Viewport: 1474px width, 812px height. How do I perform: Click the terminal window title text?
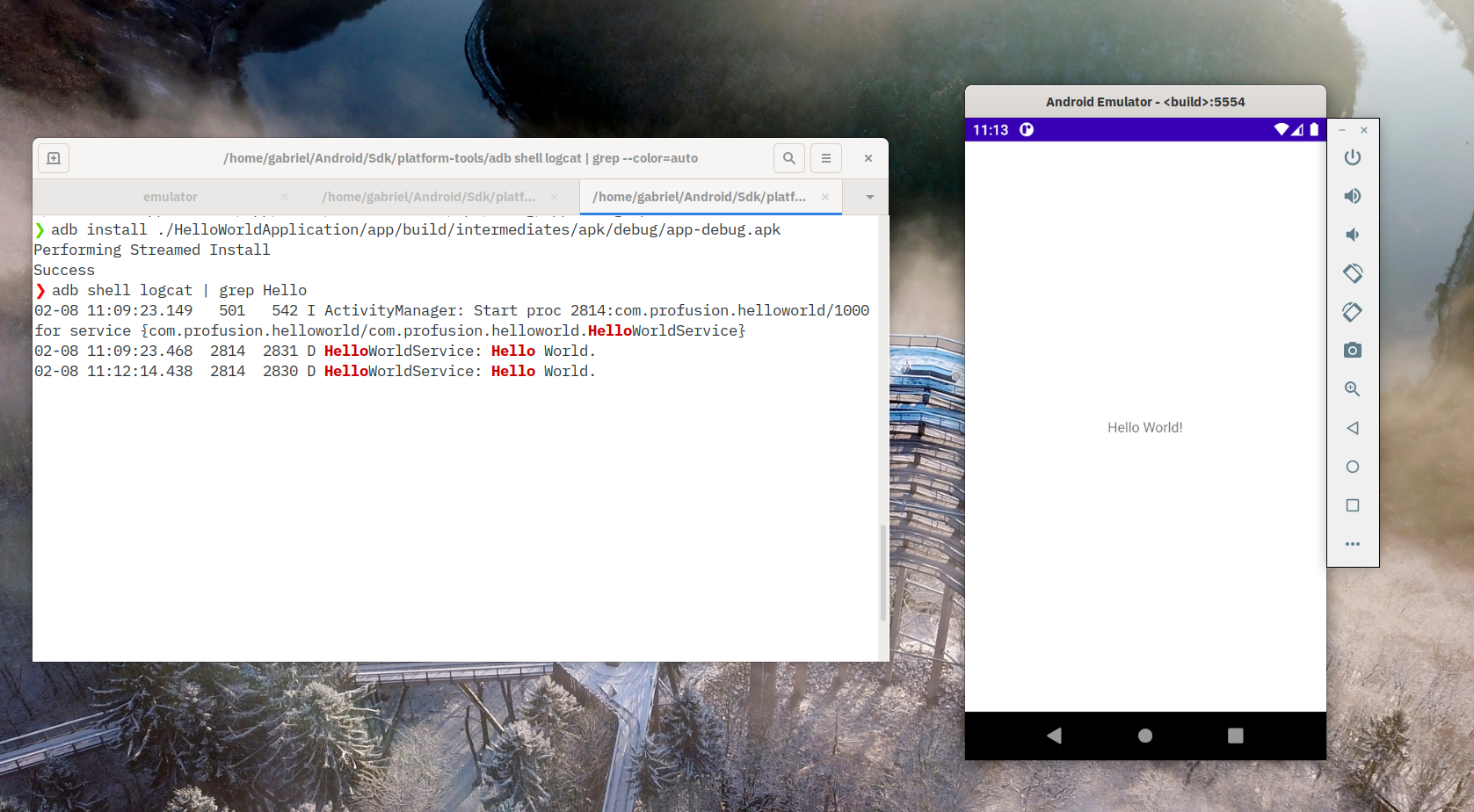tap(461, 158)
